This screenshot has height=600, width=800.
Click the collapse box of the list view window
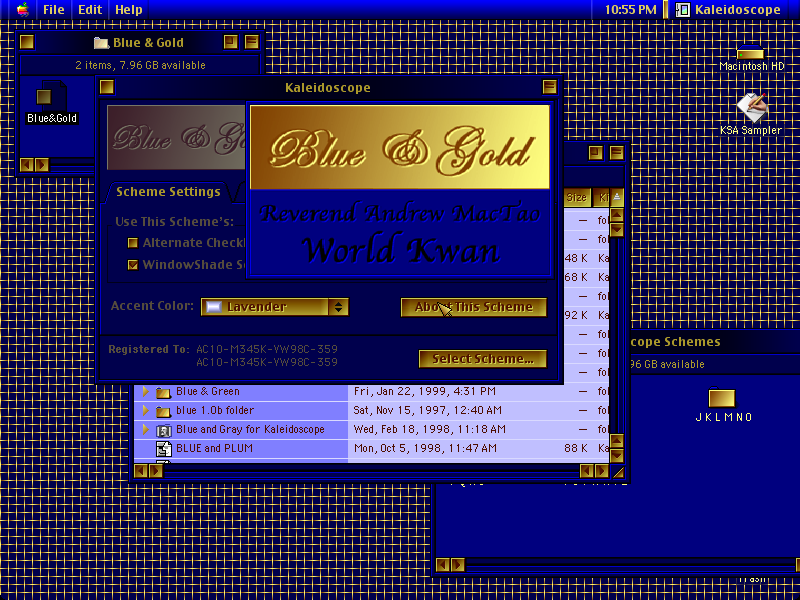(616, 153)
